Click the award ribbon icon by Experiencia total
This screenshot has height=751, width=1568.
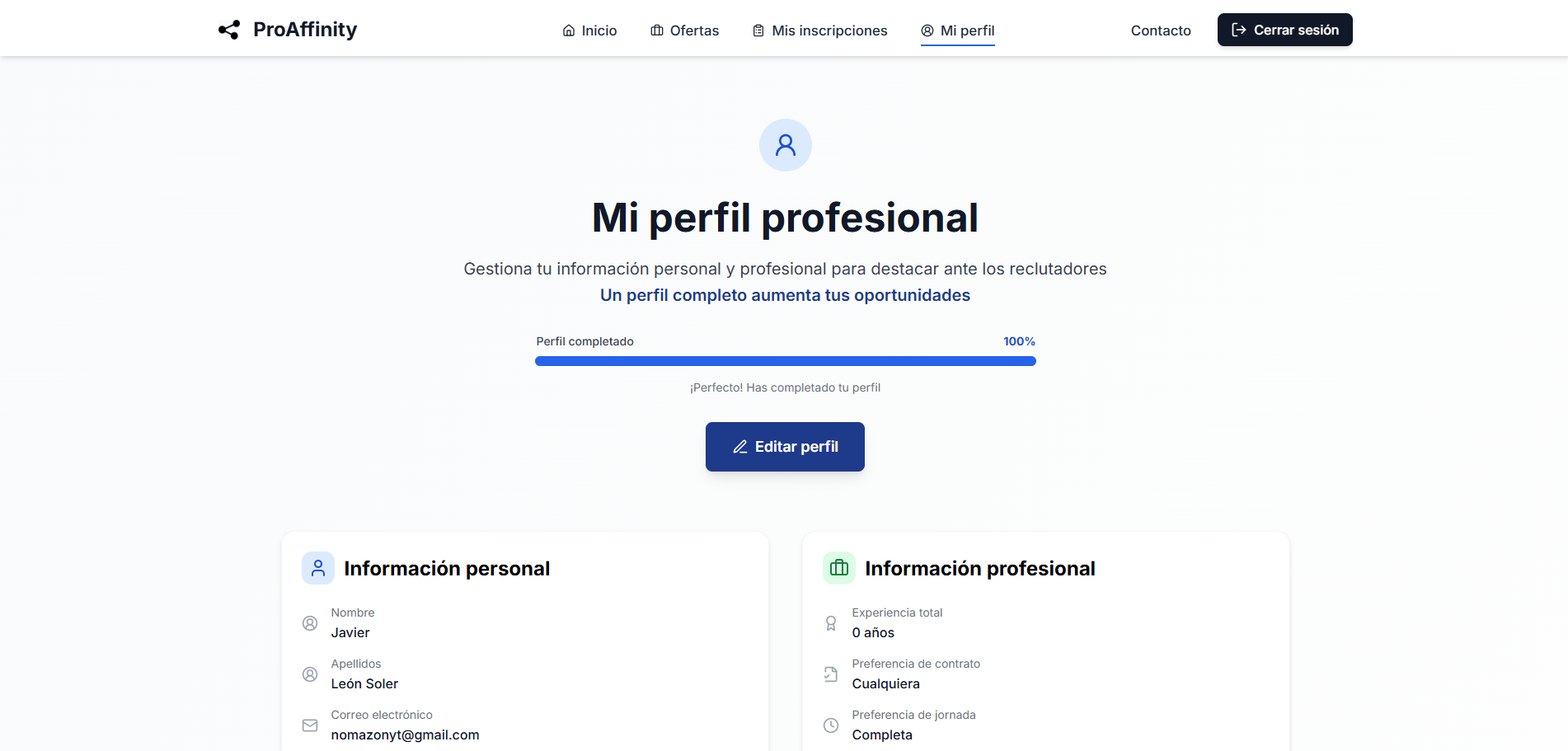point(831,623)
